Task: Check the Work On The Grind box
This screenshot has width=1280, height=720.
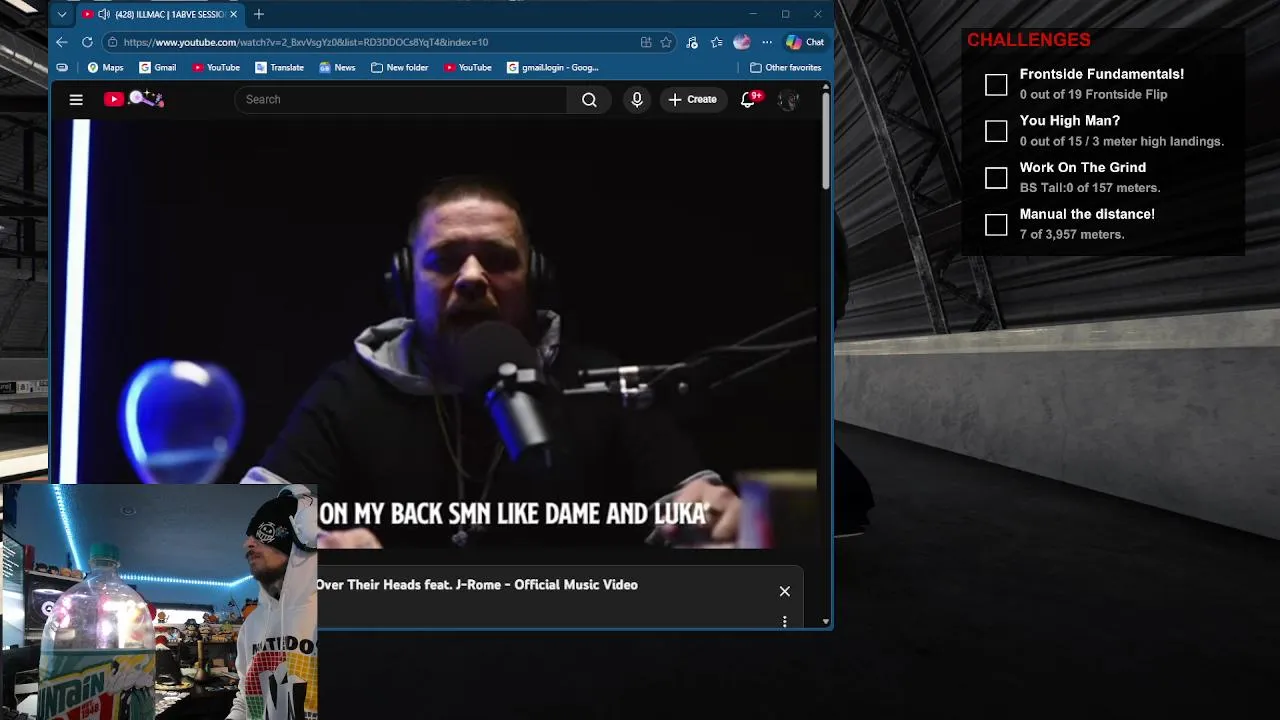Action: coord(996,178)
